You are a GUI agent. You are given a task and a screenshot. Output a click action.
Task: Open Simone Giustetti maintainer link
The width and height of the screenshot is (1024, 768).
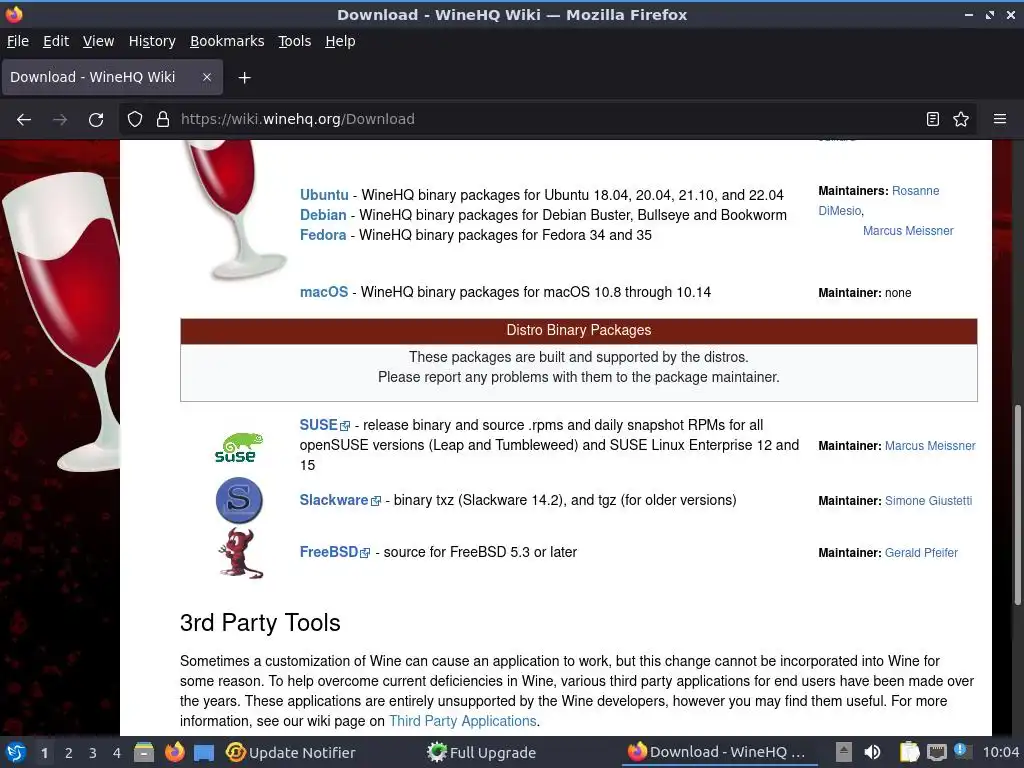928,501
